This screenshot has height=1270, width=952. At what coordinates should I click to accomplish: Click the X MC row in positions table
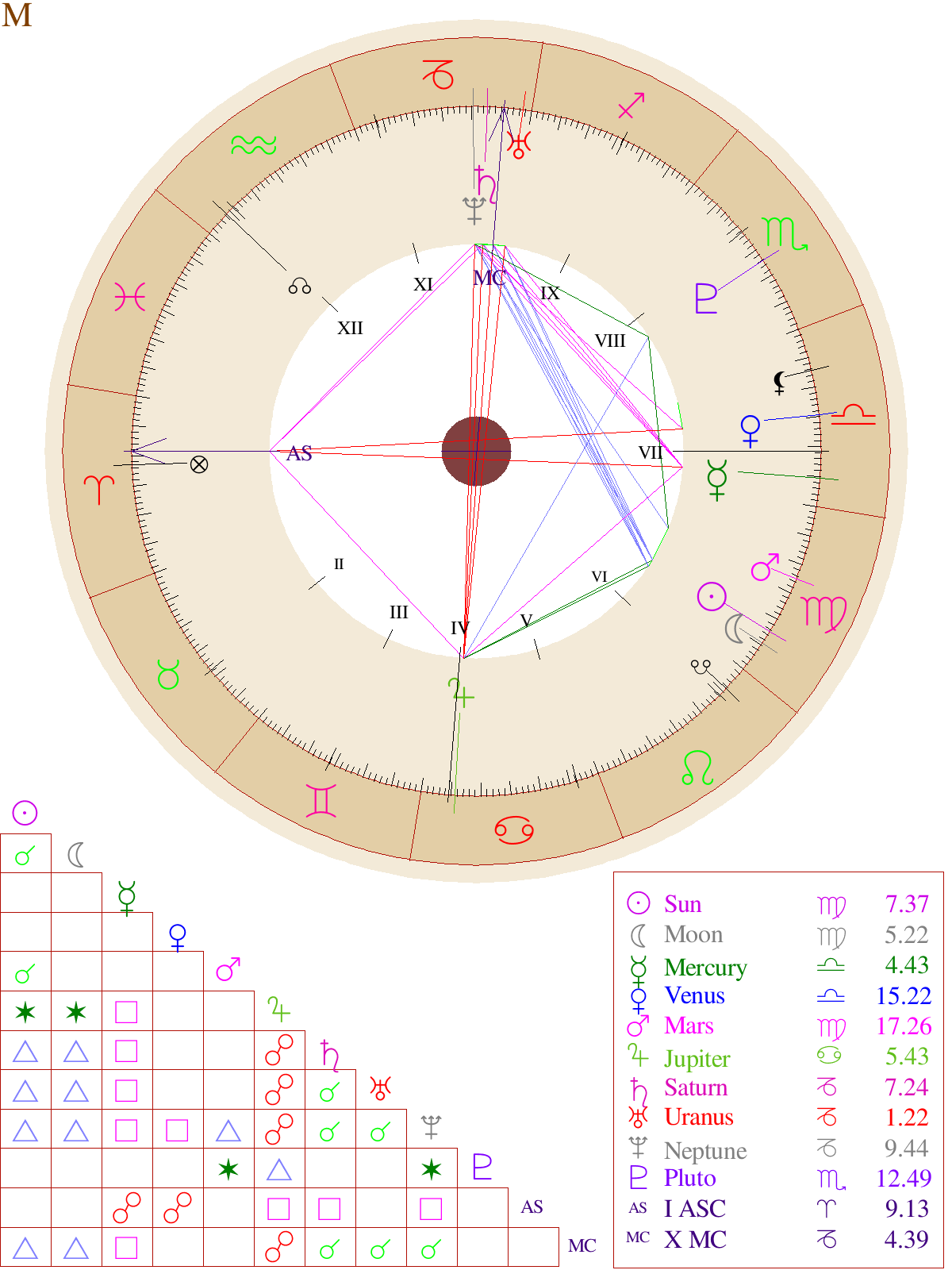pyautogui.click(x=777, y=1240)
